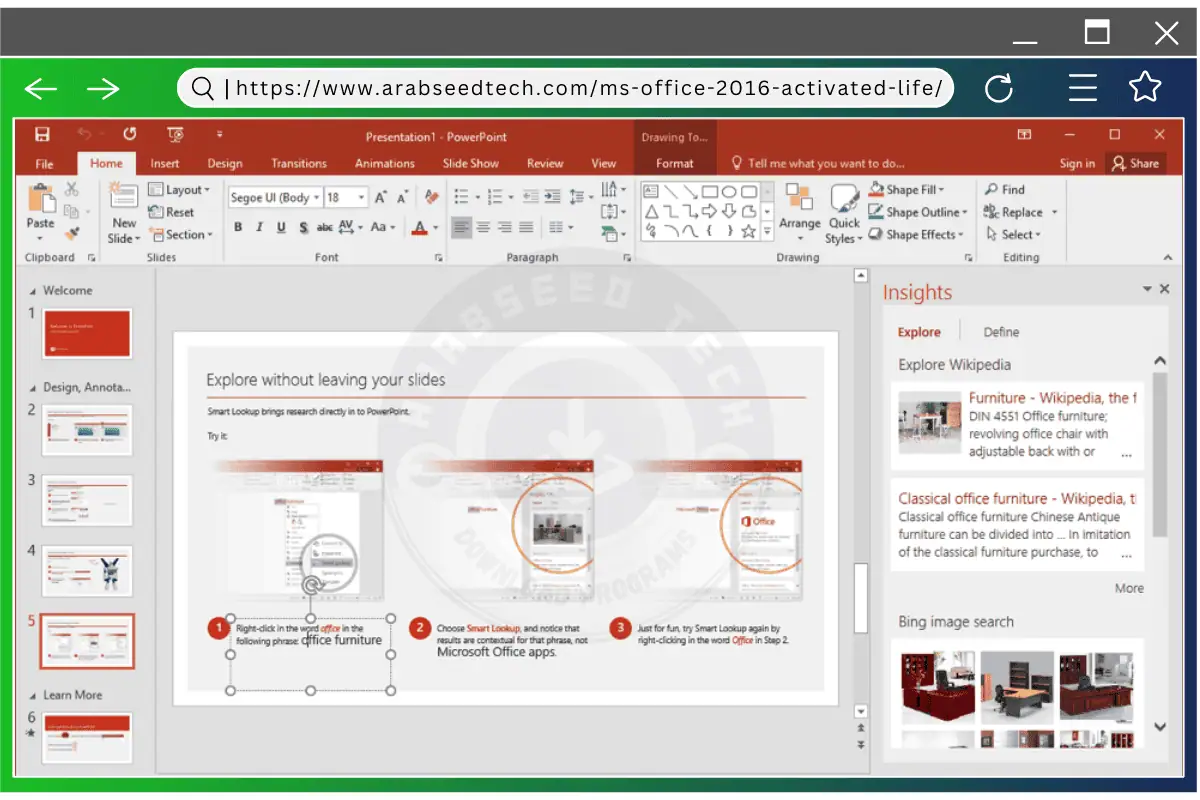This screenshot has height=800, width=1200.
Task: Pick the Arrow shape from Drawing gallery
Action: click(692, 192)
